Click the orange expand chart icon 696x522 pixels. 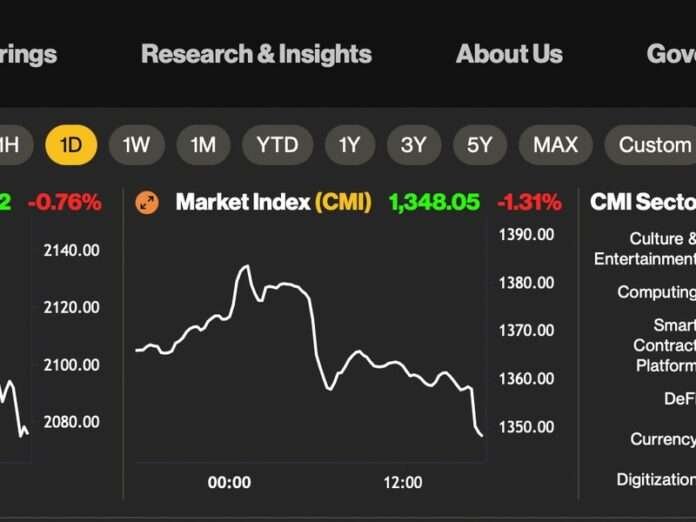(x=147, y=202)
